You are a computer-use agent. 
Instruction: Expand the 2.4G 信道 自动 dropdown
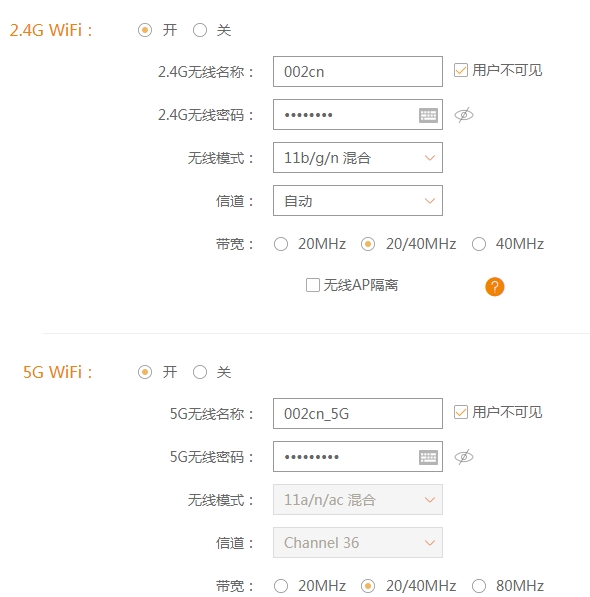pos(358,201)
